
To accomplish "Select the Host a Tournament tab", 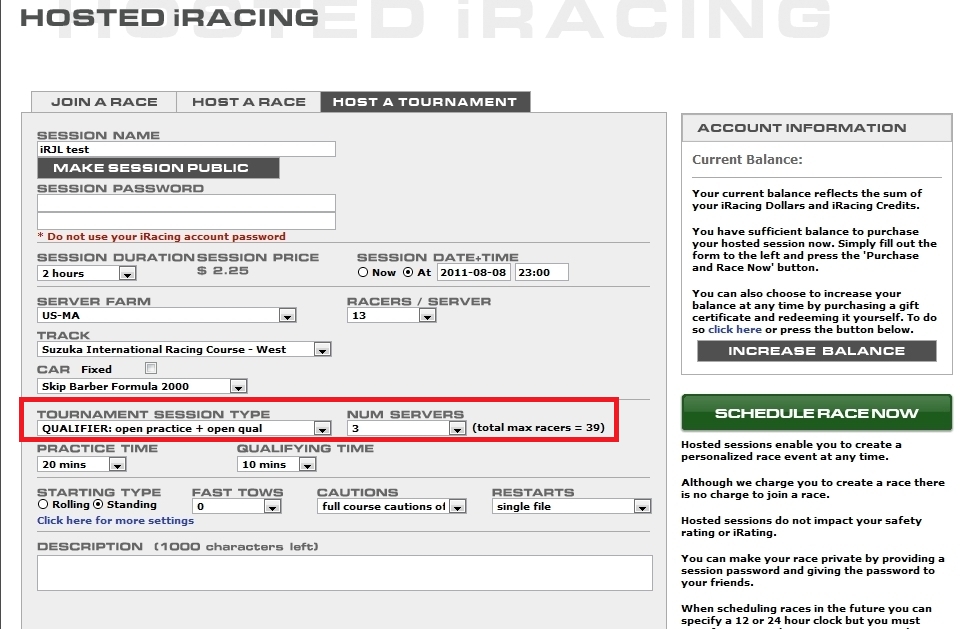I will (425, 102).
